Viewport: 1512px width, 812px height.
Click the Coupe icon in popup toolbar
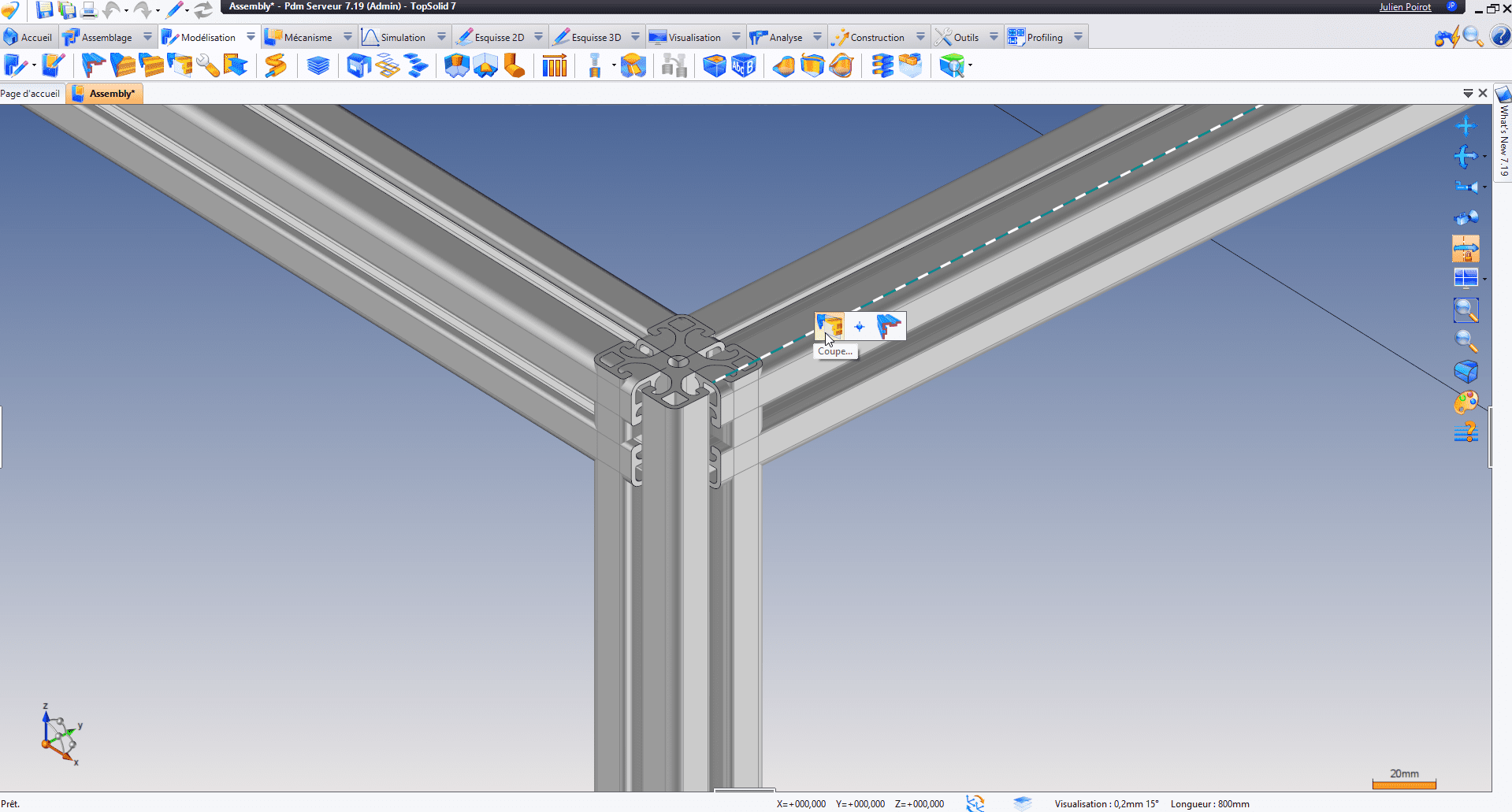tap(830, 326)
